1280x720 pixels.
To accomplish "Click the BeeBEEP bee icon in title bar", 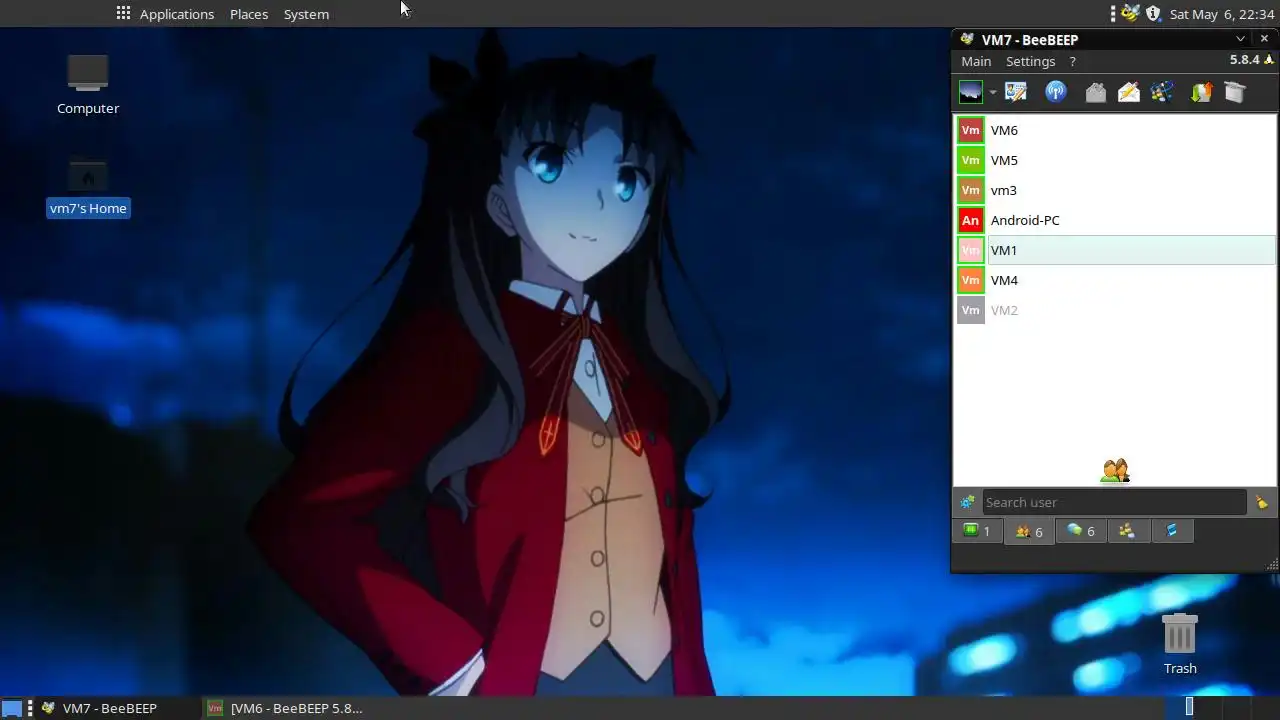I will [966, 39].
